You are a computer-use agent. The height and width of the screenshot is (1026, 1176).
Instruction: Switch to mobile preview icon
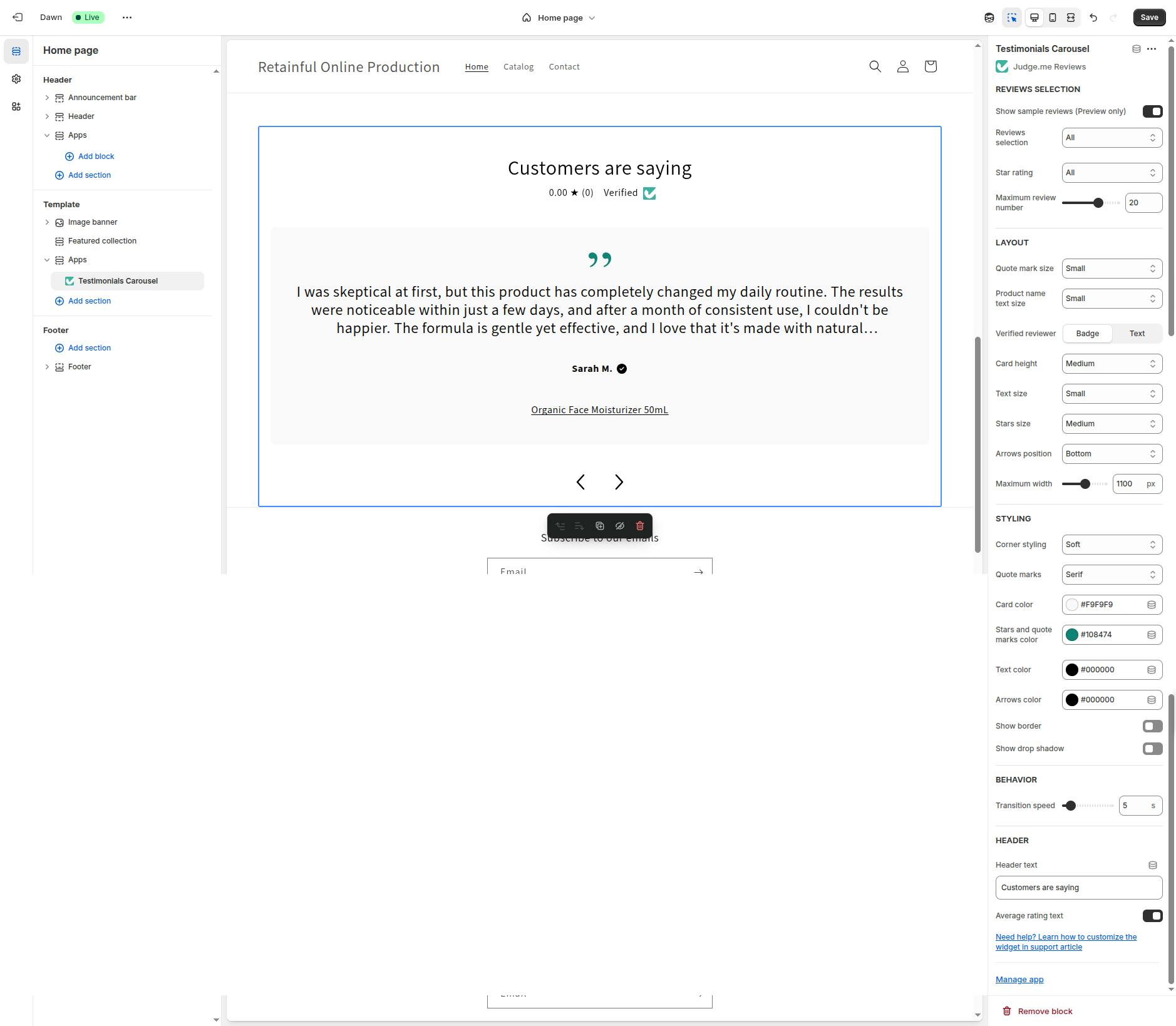click(x=1053, y=18)
